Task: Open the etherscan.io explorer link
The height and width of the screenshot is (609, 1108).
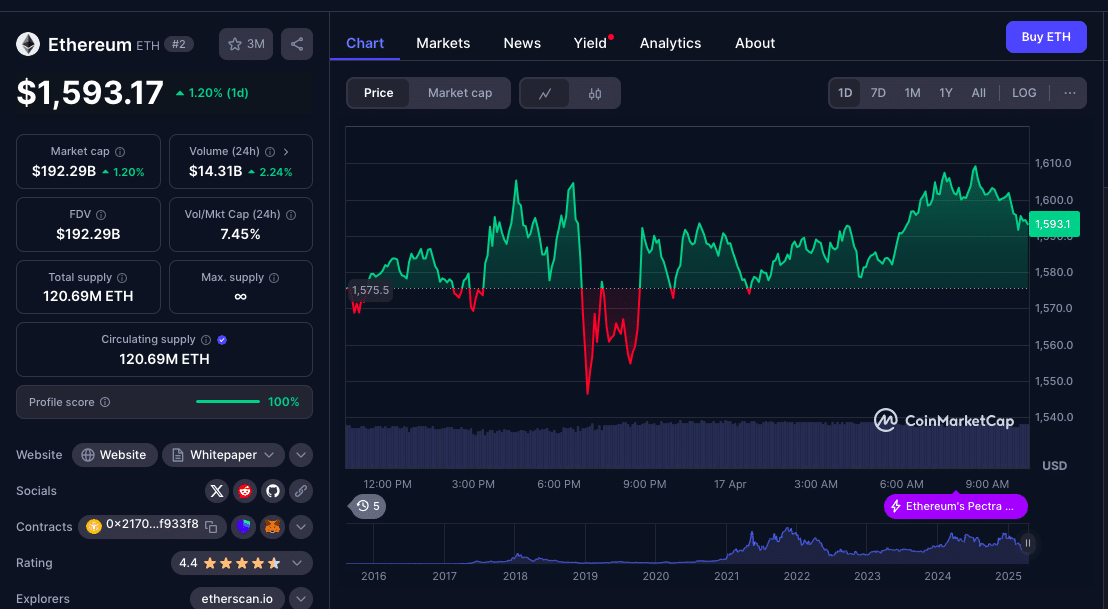Action: (x=237, y=599)
